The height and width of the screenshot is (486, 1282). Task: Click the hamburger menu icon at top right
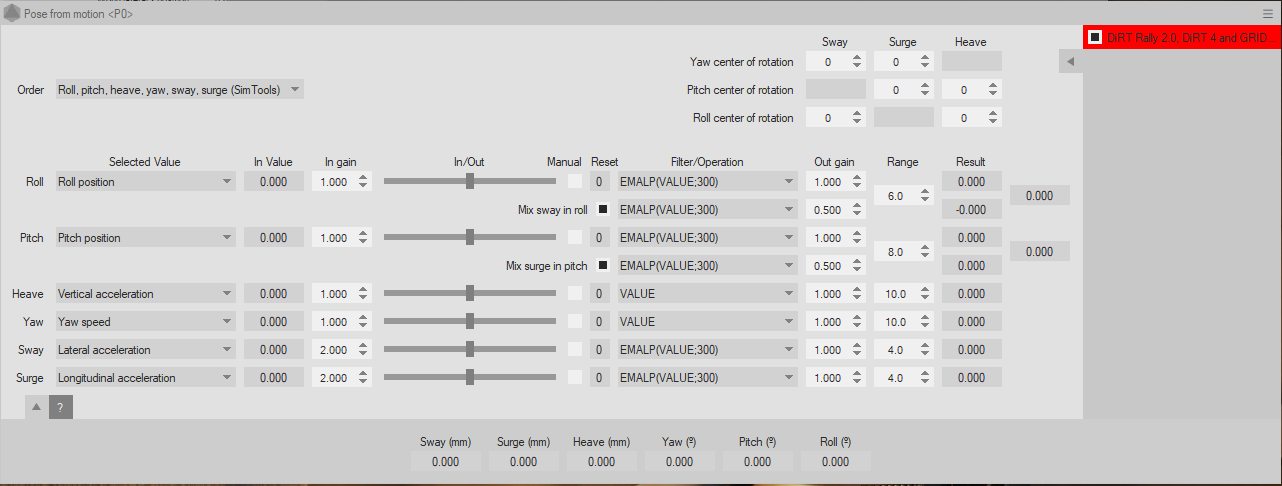[1267, 13]
